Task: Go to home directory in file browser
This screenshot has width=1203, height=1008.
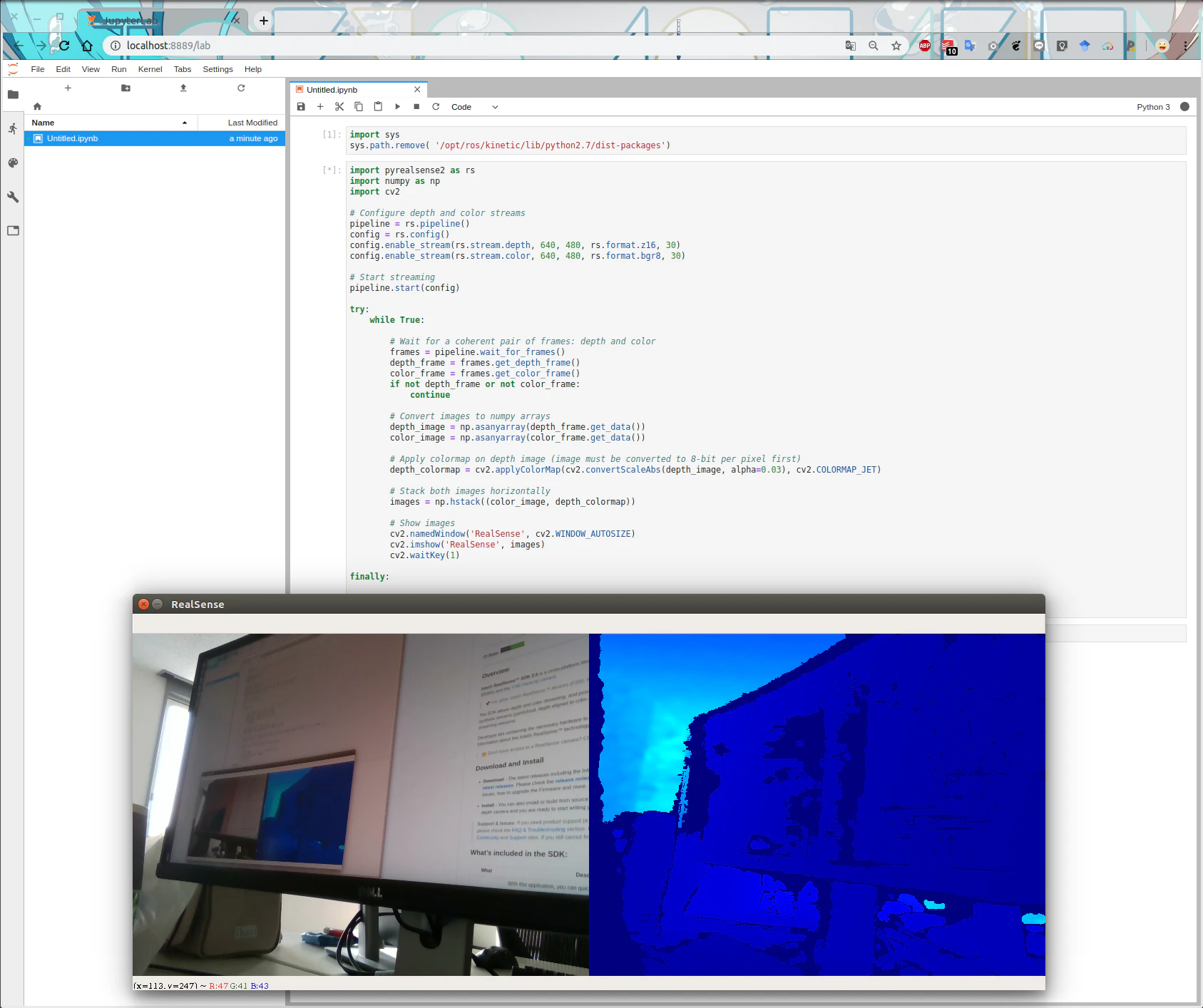Action: point(37,106)
